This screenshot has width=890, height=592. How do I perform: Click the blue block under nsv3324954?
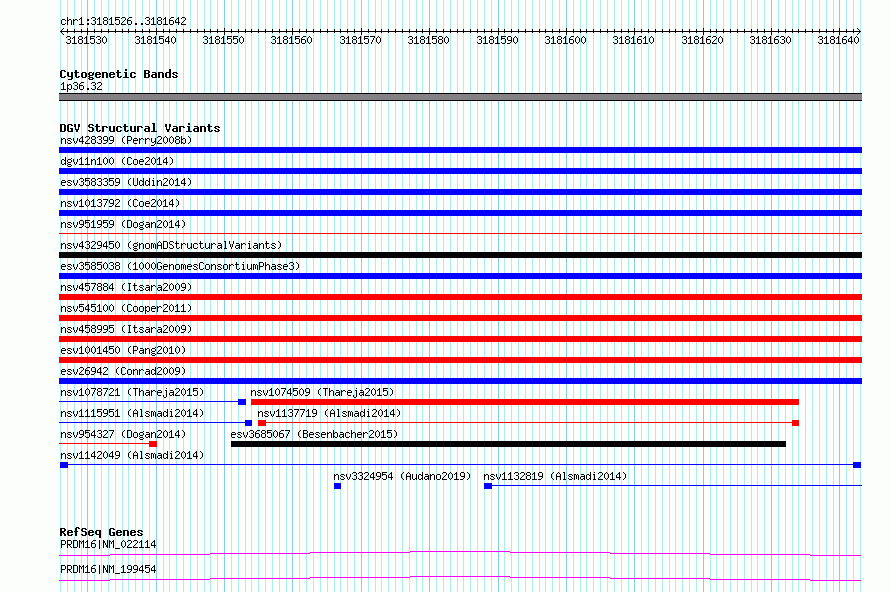point(337,486)
